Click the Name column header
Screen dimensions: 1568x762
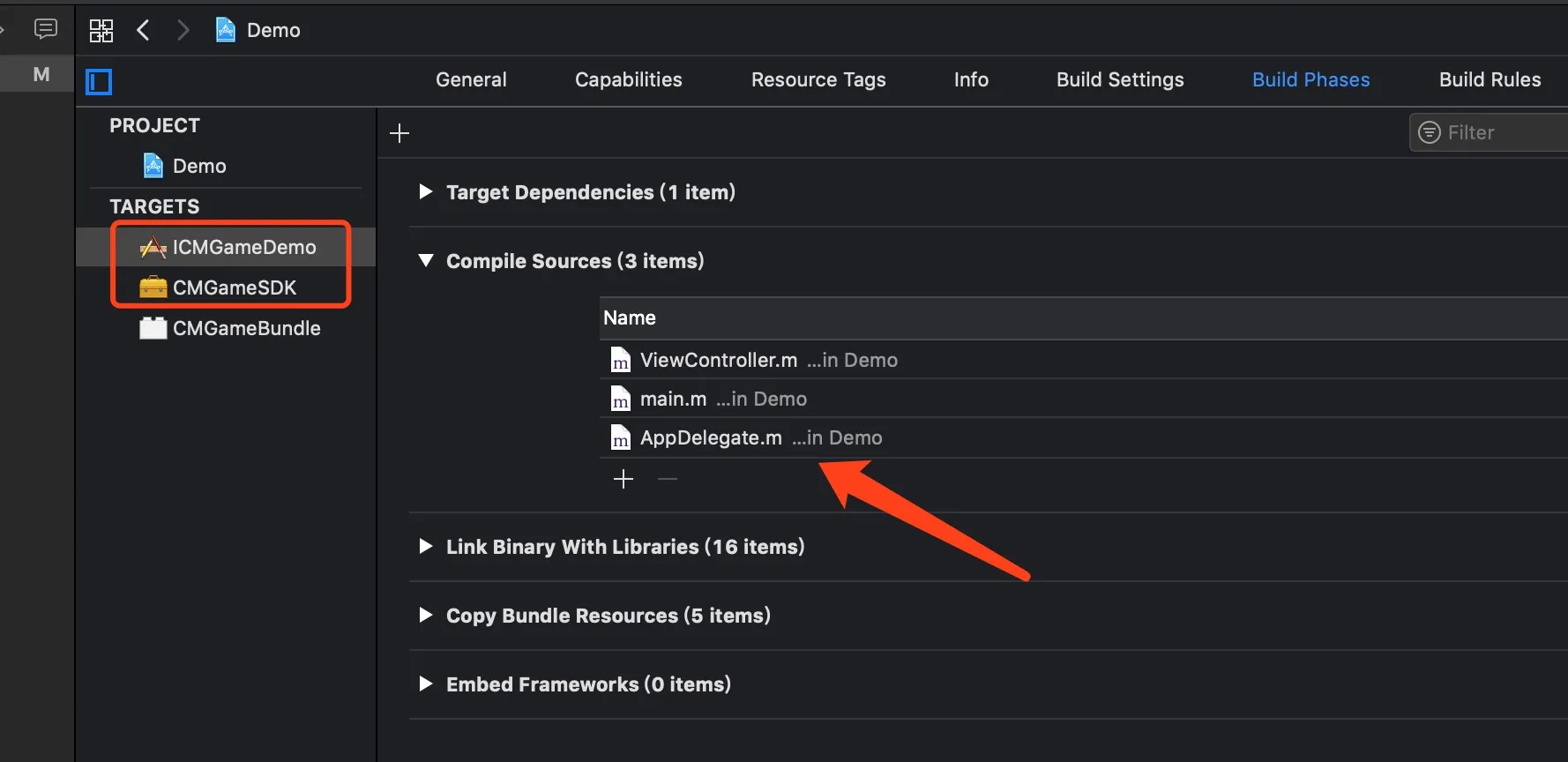click(1084, 318)
